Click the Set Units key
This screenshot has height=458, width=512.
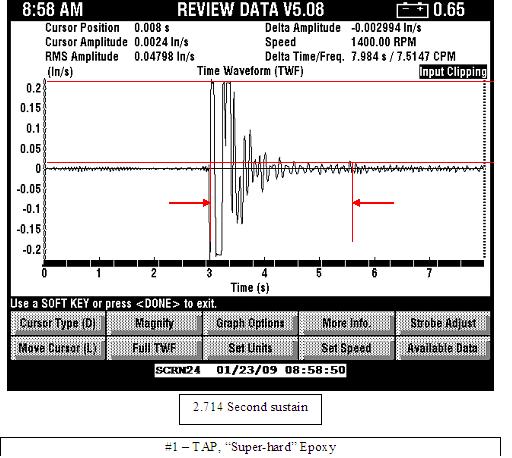pos(250,348)
